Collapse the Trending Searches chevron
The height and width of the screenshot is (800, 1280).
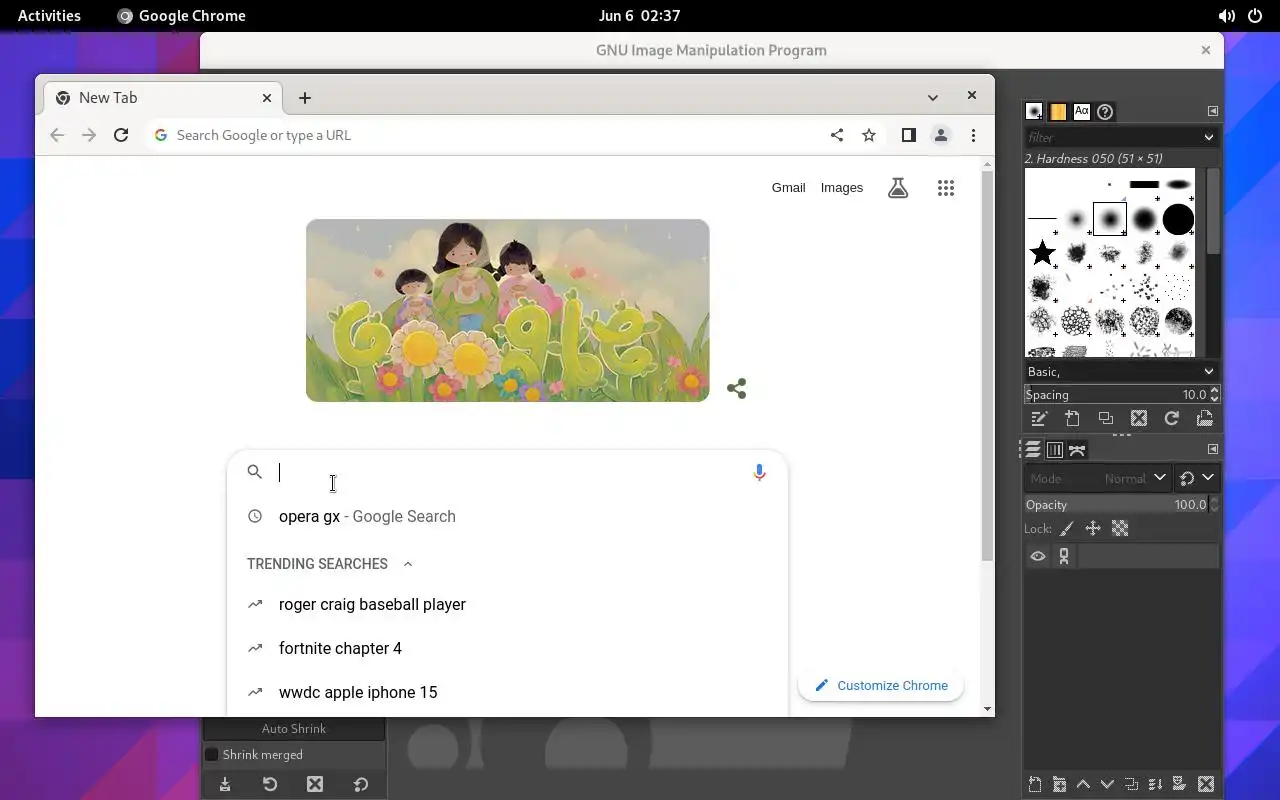[x=408, y=564]
